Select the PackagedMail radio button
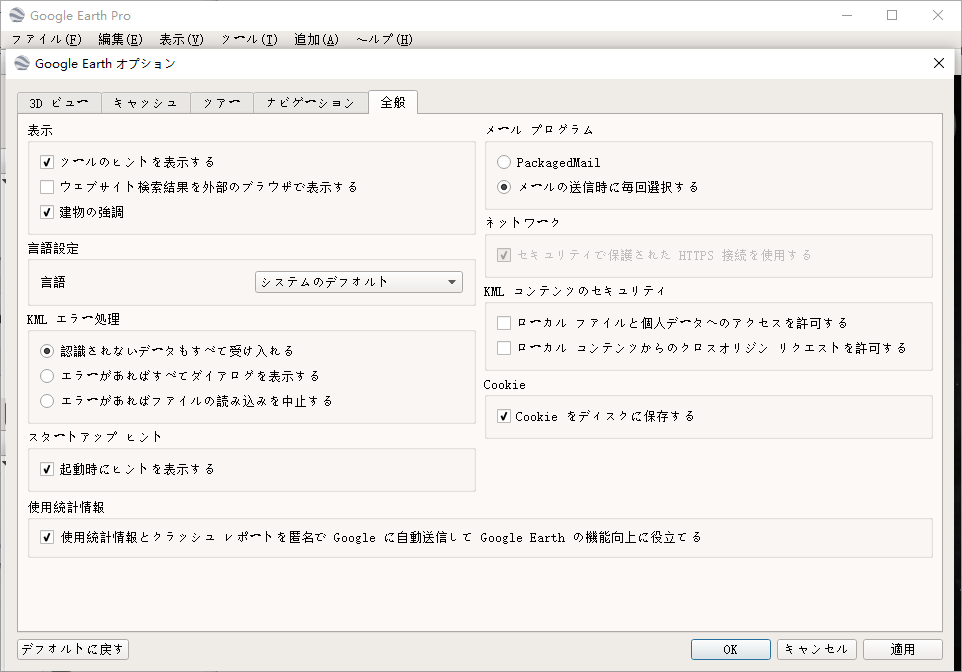Image resolution: width=962 pixels, height=672 pixels. [x=503, y=161]
